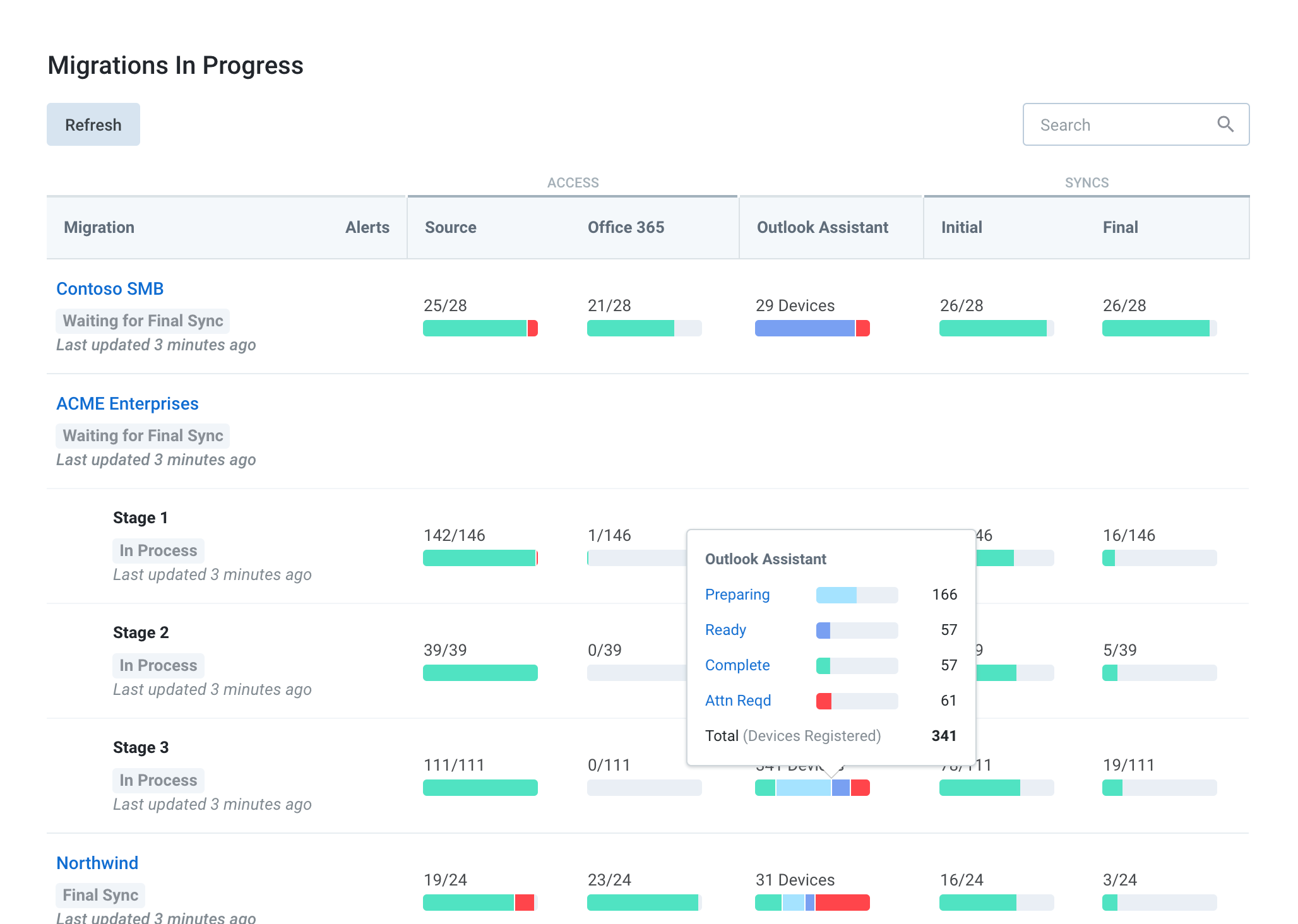Sort by the Alerts column header
1298x924 pixels.
tap(367, 227)
